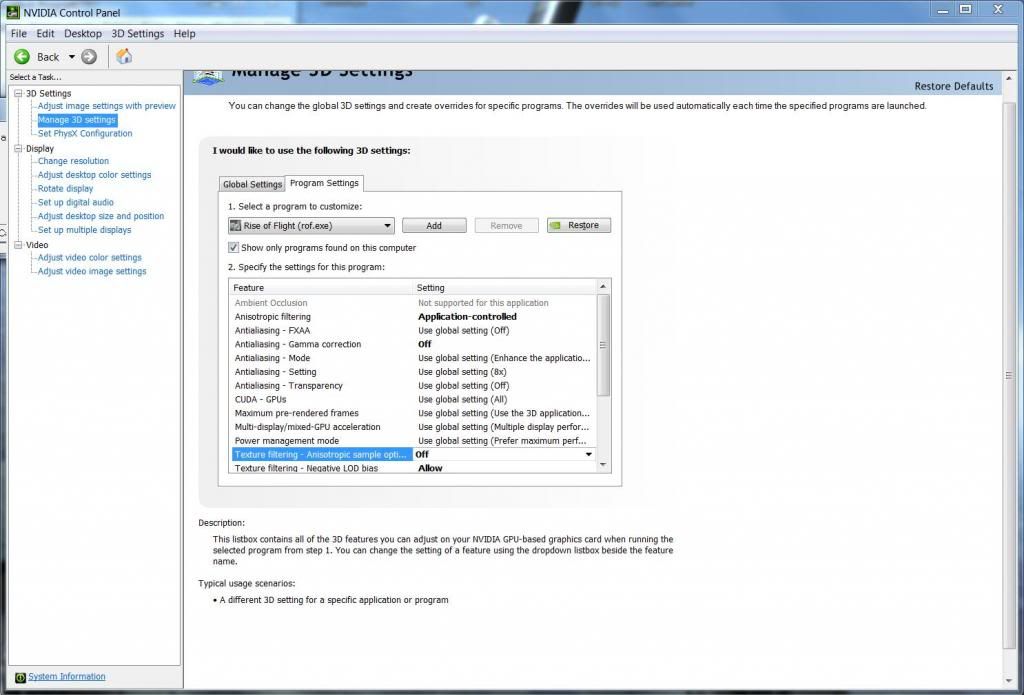Open Change resolution page

pyautogui.click(x=73, y=161)
